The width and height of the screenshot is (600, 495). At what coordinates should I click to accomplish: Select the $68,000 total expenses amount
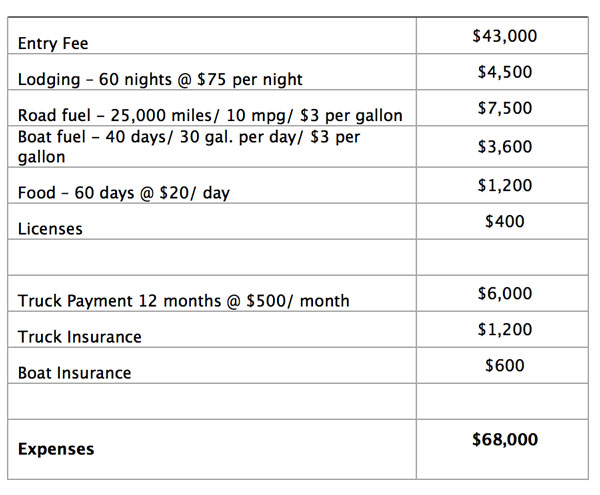point(504,438)
